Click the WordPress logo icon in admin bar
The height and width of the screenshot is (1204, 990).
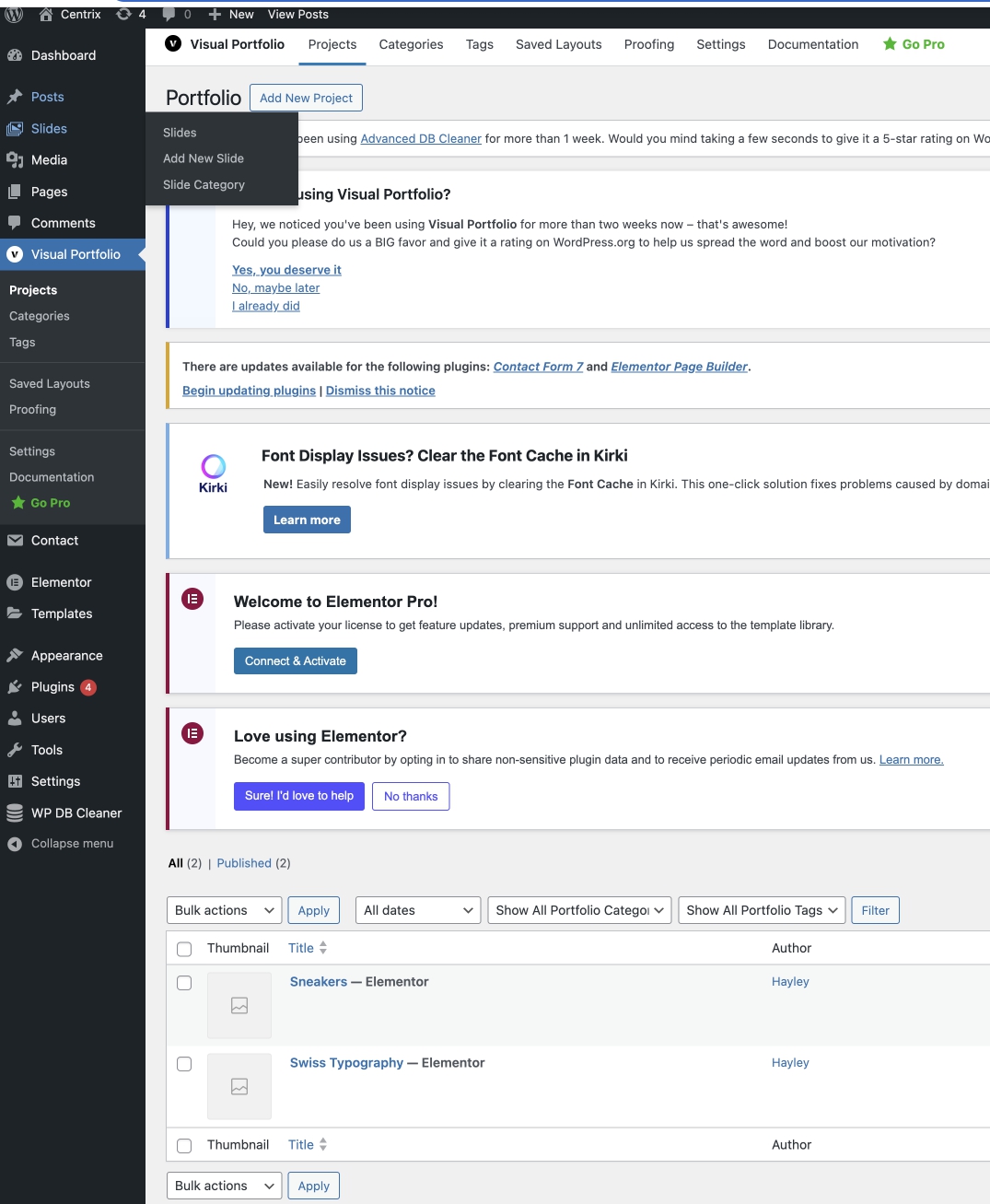tap(14, 14)
